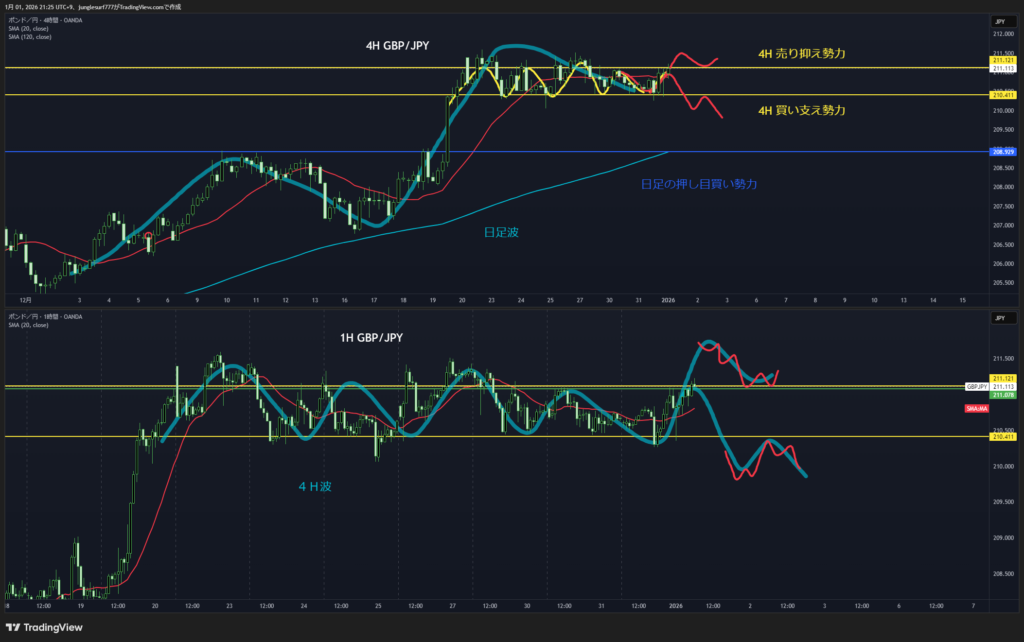Image resolution: width=1024 pixels, height=642 pixels.
Task: Select the ポンド/円 4時間 OANDA symbol title
Action: (44, 21)
